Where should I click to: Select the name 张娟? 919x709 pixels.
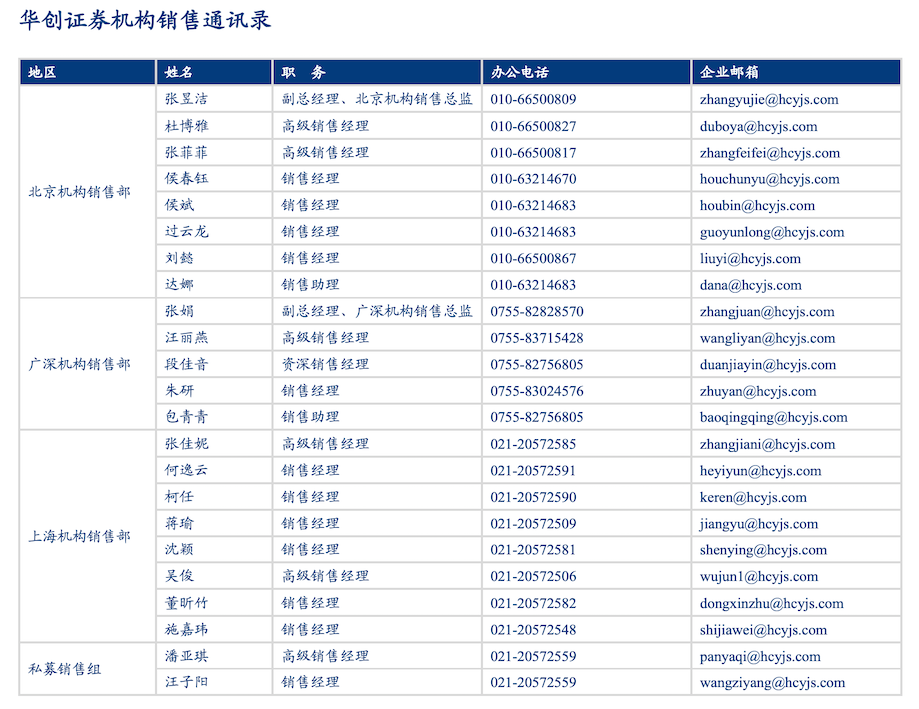(x=179, y=311)
